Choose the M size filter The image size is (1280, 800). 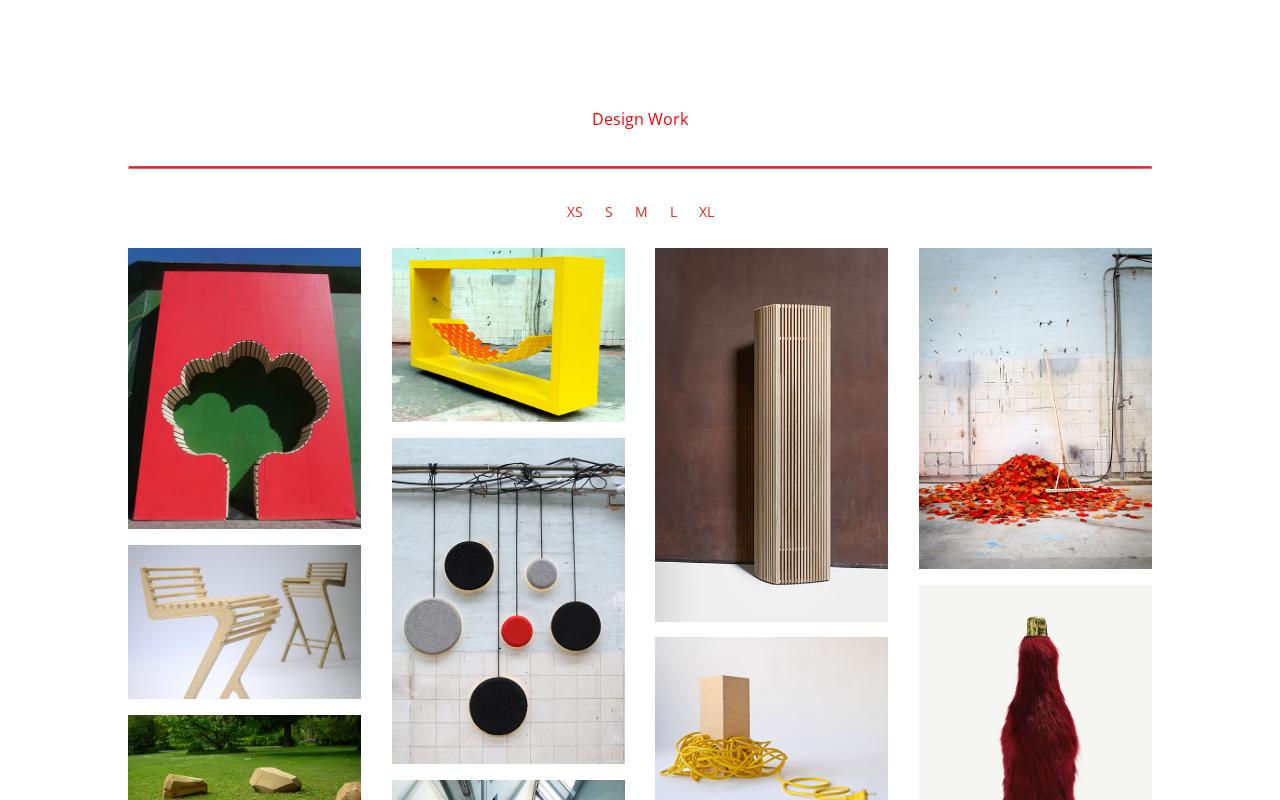[x=641, y=212]
